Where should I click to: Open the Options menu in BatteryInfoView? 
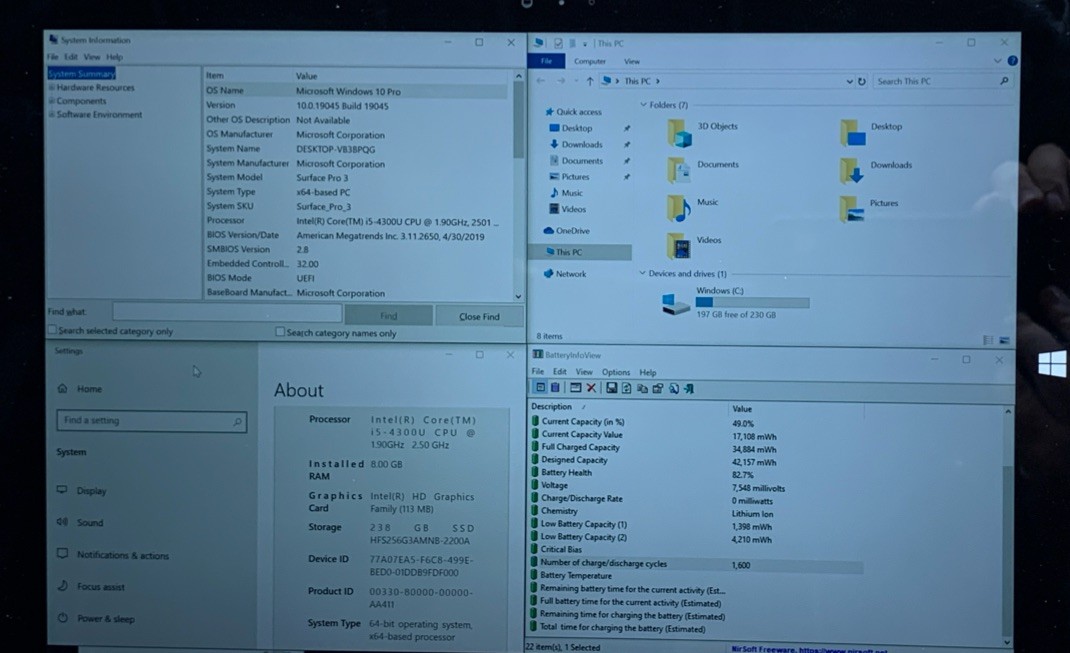616,372
